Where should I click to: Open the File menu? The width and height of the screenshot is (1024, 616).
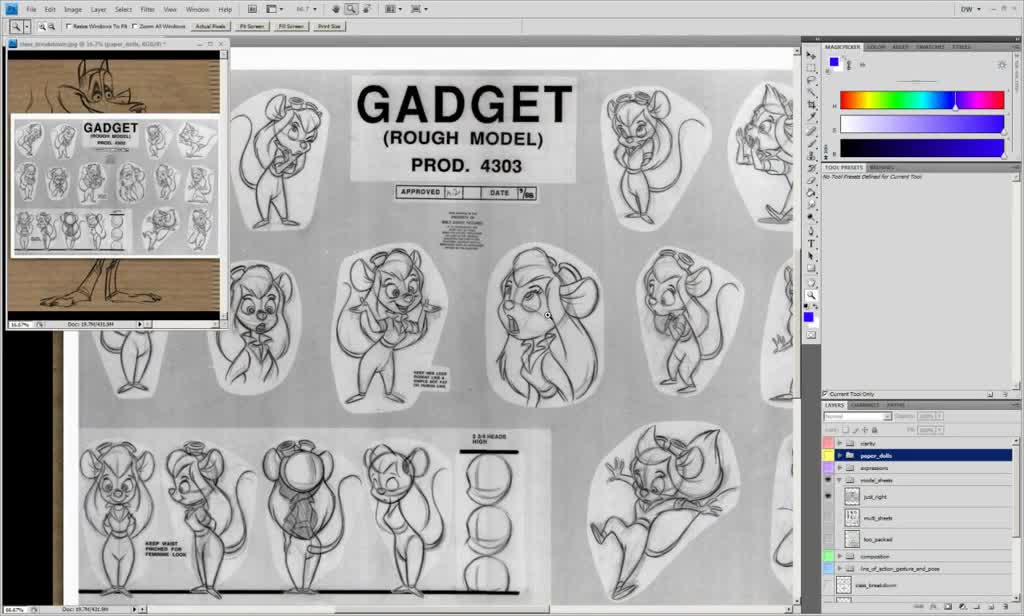click(31, 9)
